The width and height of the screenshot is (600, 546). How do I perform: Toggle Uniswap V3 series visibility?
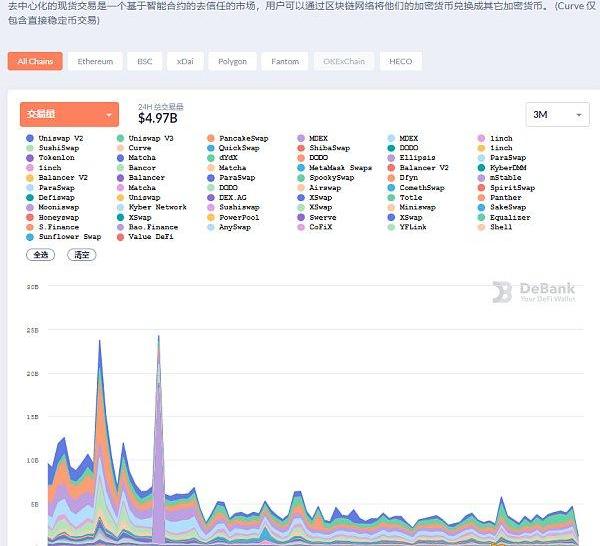[150, 138]
